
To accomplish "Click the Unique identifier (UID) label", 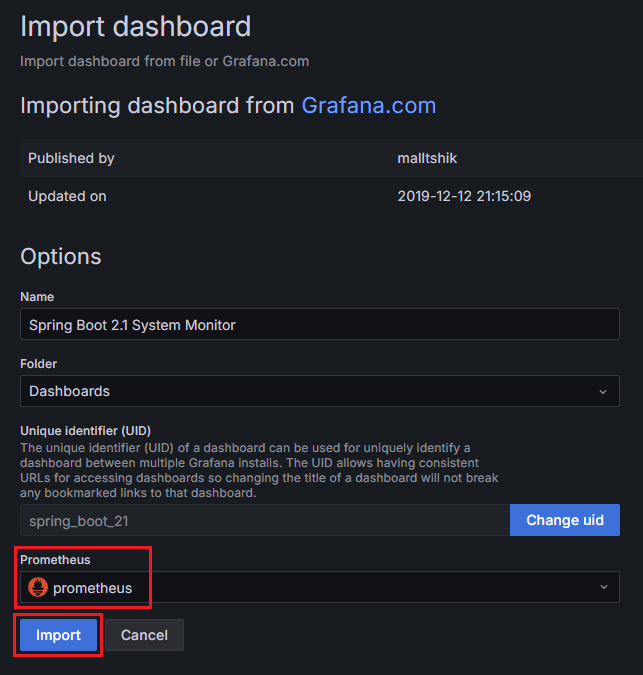I will (85, 431).
